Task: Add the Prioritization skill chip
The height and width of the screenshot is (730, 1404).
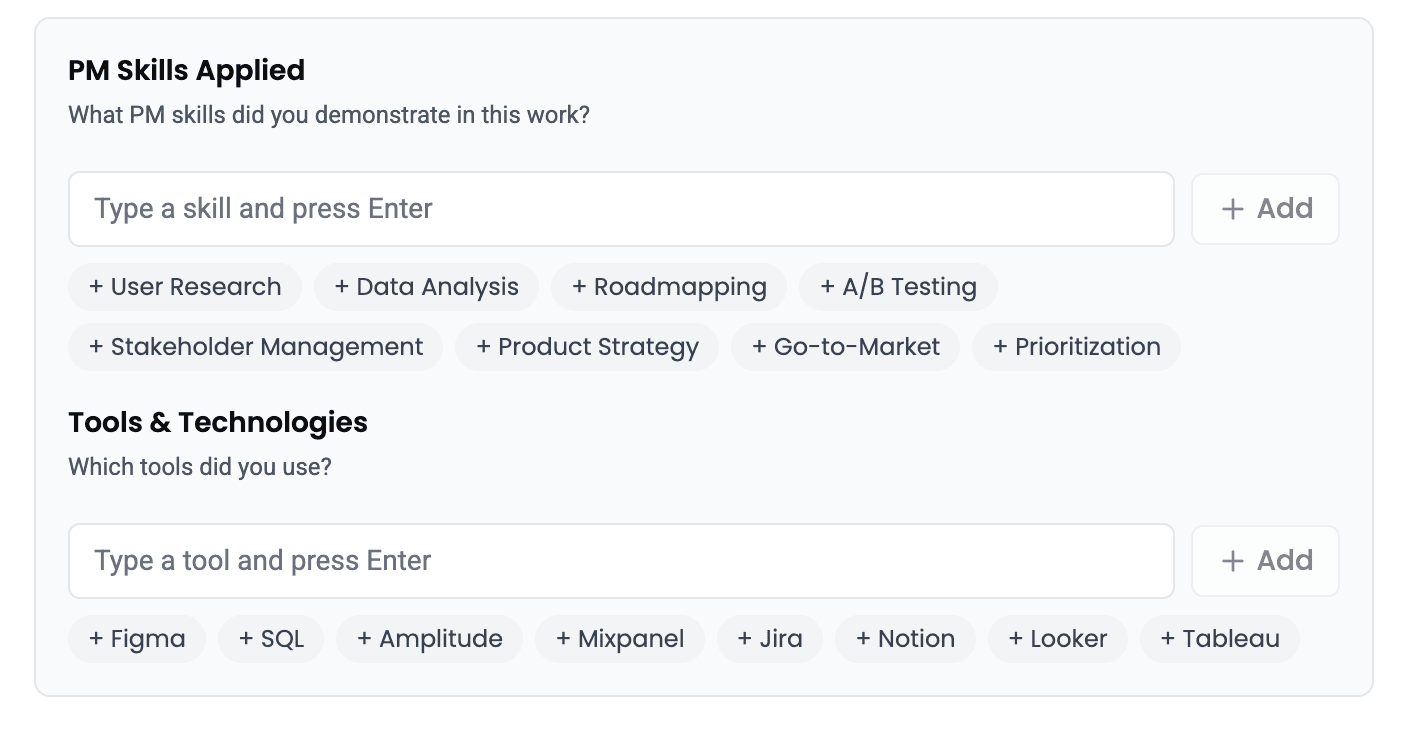Action: point(1076,347)
